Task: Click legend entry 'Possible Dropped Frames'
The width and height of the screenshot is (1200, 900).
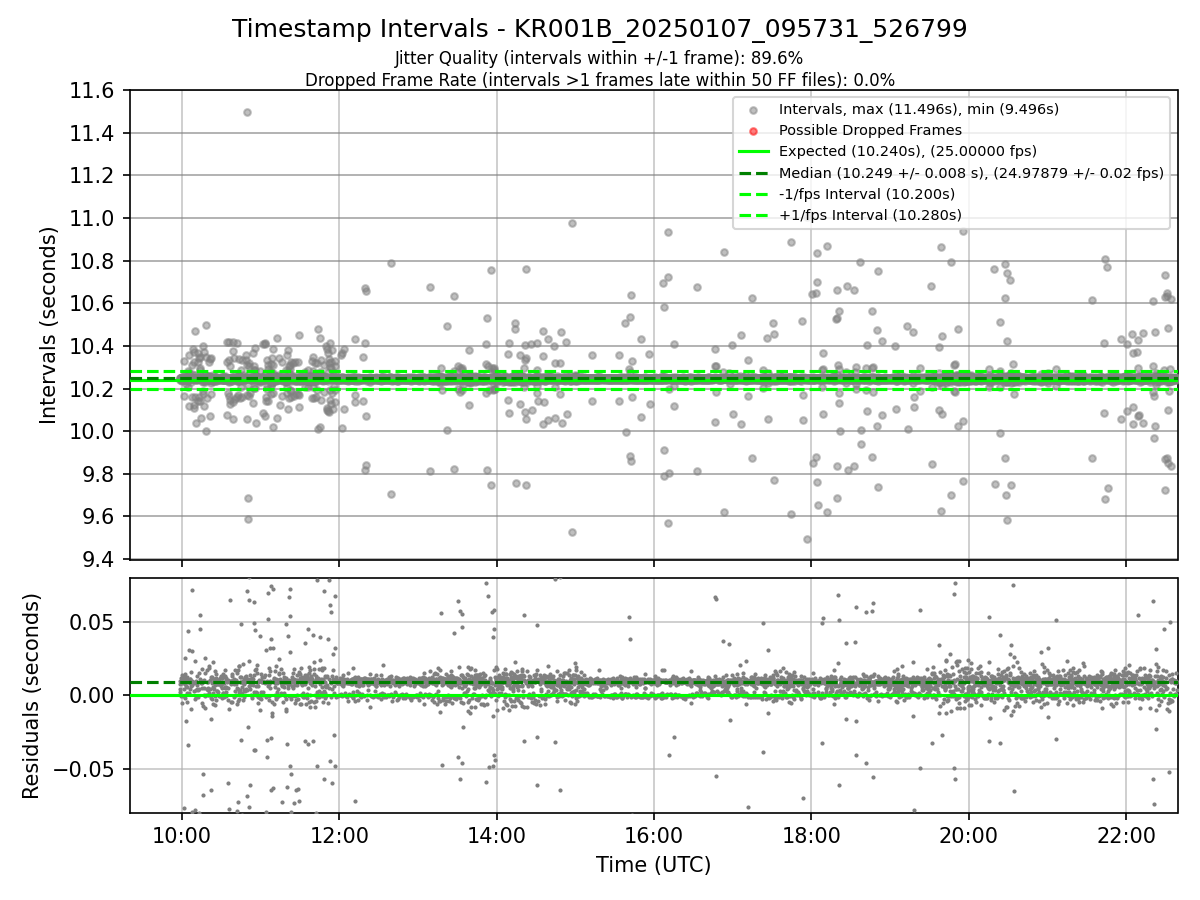Action: pyautogui.click(x=870, y=130)
